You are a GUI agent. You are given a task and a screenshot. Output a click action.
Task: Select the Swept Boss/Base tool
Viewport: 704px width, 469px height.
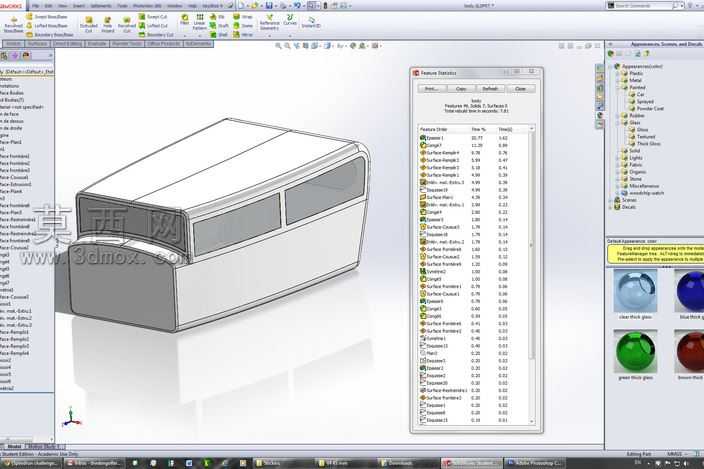tap(47, 17)
